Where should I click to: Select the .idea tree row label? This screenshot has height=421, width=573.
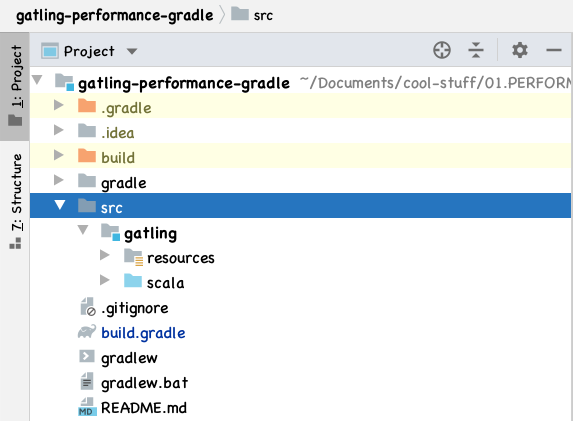[x=118, y=133]
